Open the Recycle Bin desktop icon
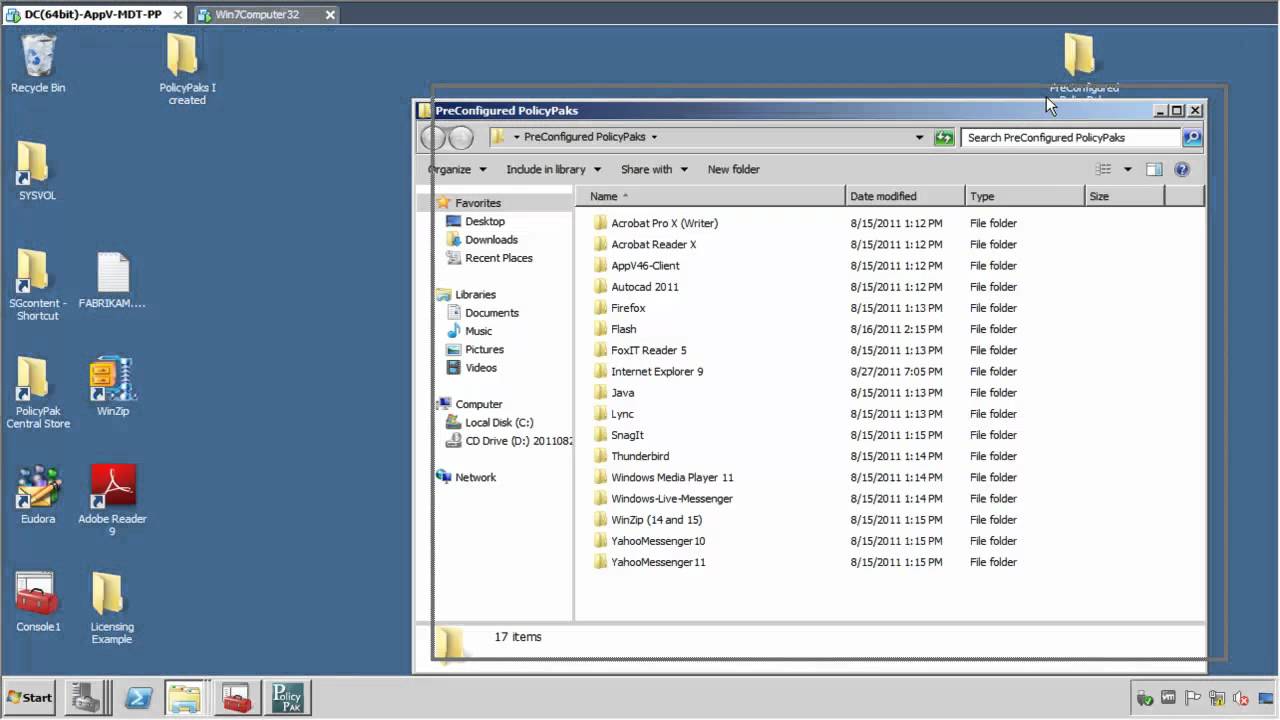 [38, 63]
